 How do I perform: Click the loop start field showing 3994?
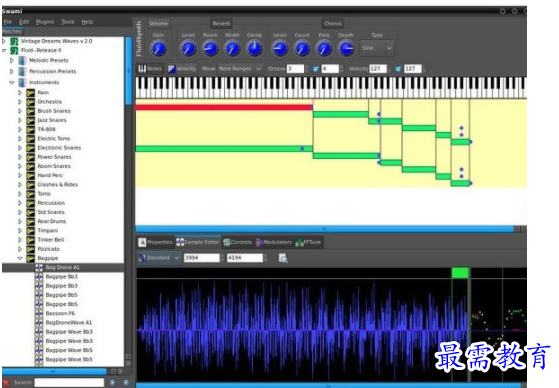point(202,258)
